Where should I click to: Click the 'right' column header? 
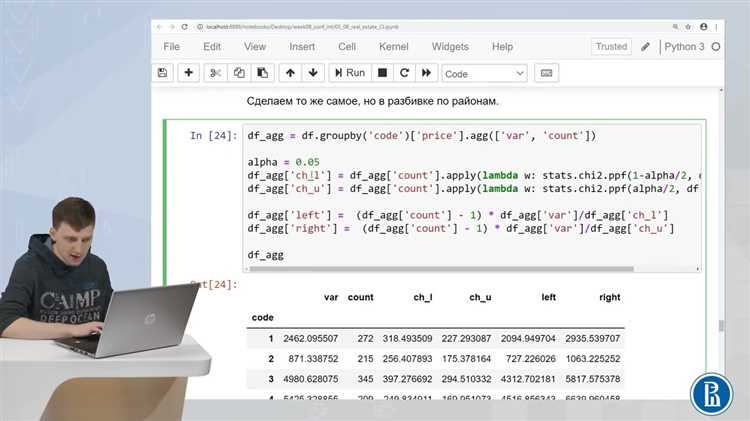click(x=610, y=297)
